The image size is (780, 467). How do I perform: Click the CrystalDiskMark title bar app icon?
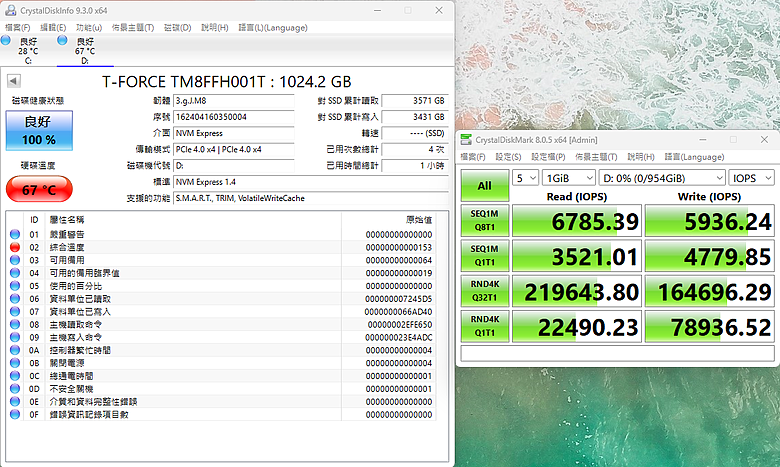pos(466,140)
